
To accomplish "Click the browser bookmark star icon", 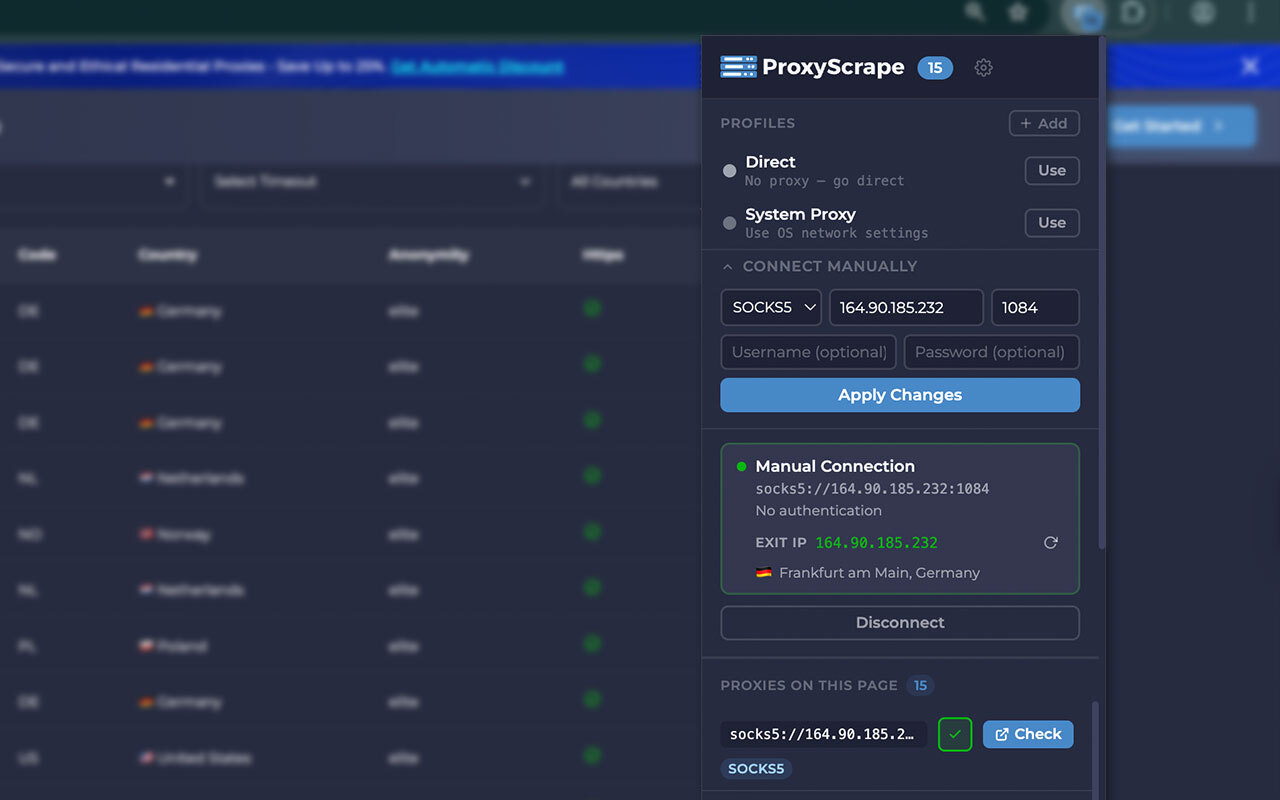I will click(1018, 12).
